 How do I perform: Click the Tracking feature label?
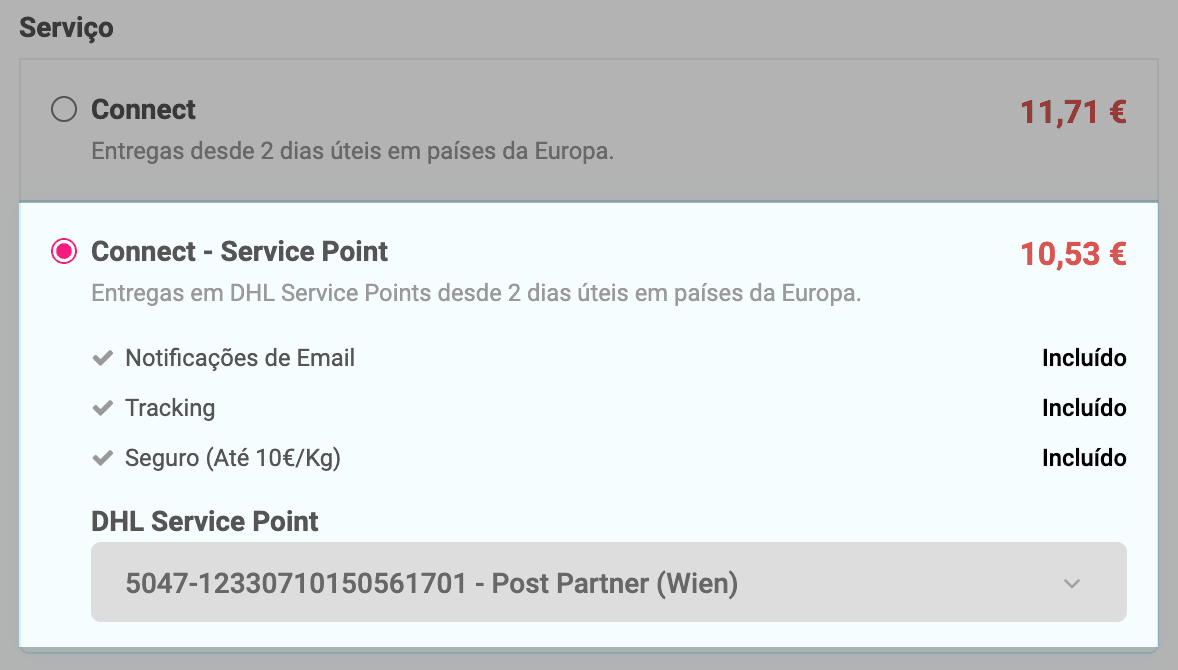(x=170, y=408)
